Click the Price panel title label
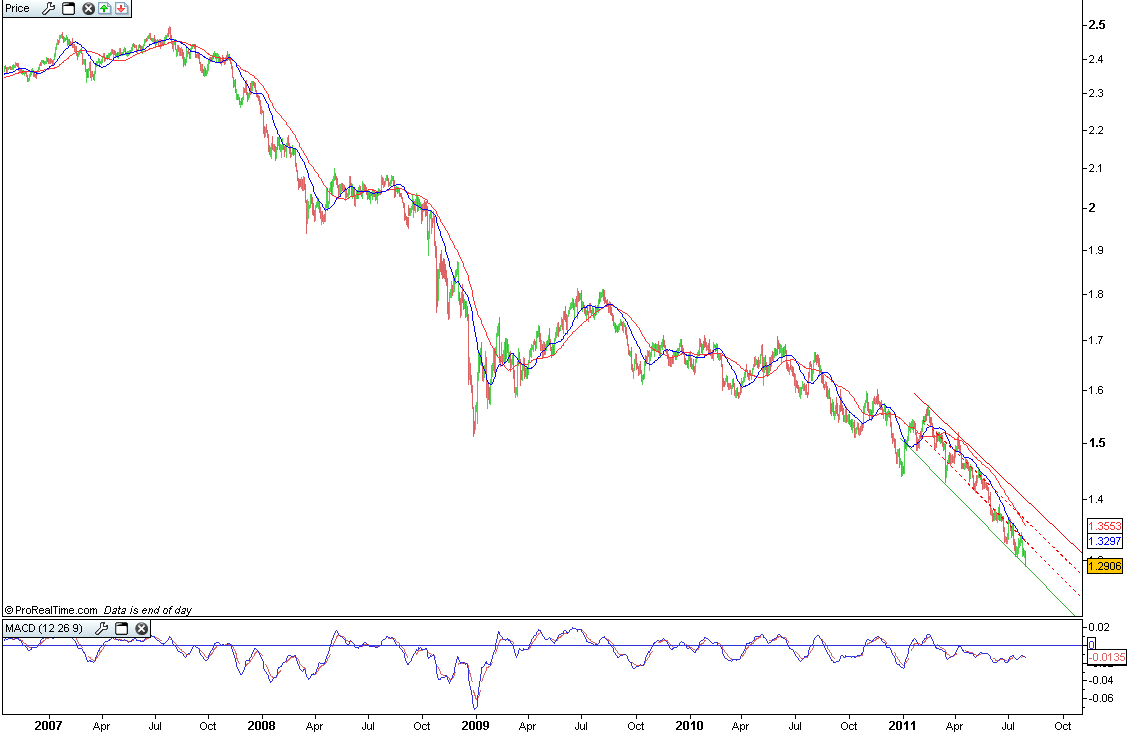 point(18,9)
